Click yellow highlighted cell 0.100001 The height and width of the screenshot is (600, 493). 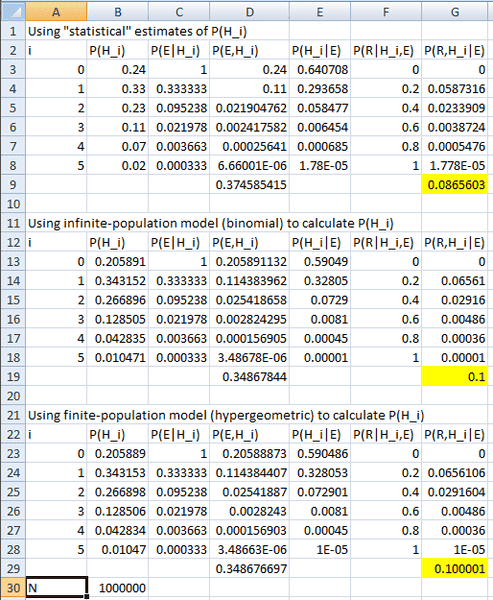[455, 569]
